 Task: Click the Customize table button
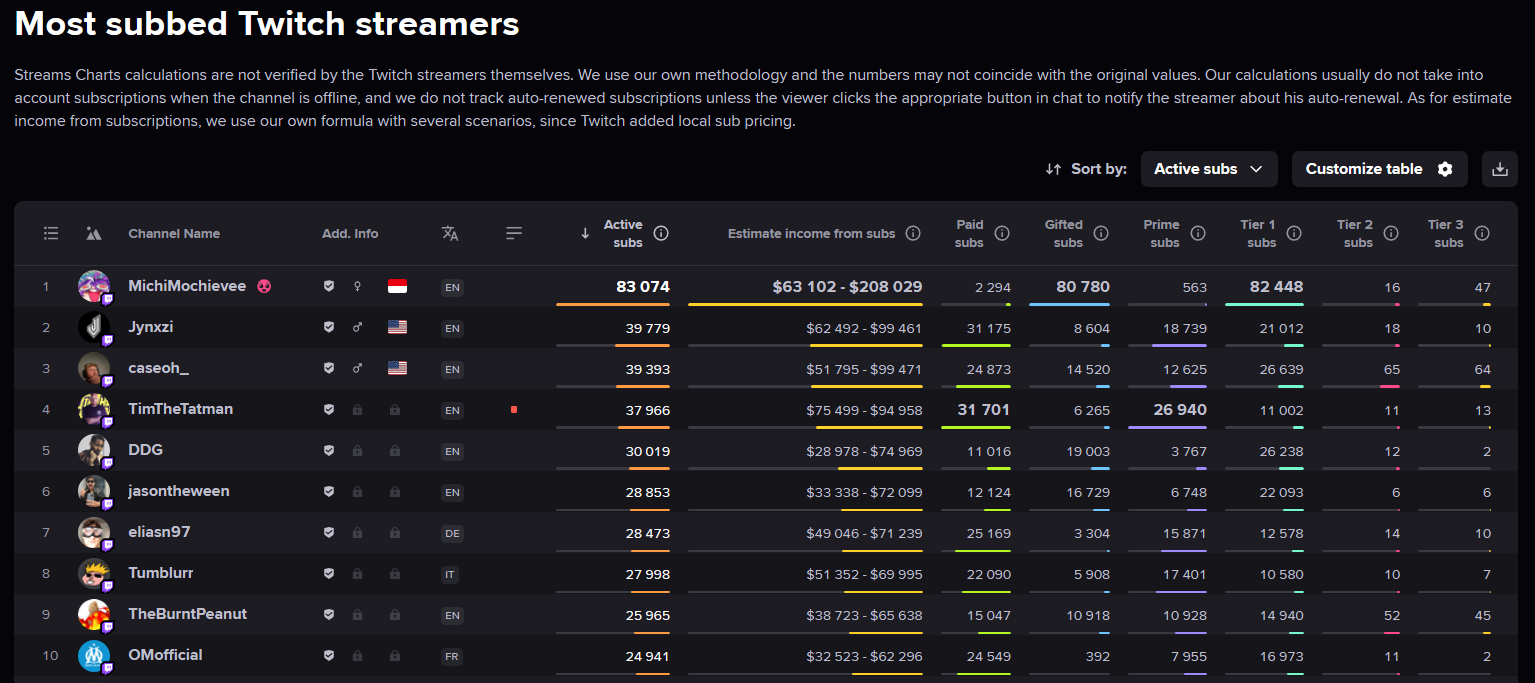tap(1379, 169)
